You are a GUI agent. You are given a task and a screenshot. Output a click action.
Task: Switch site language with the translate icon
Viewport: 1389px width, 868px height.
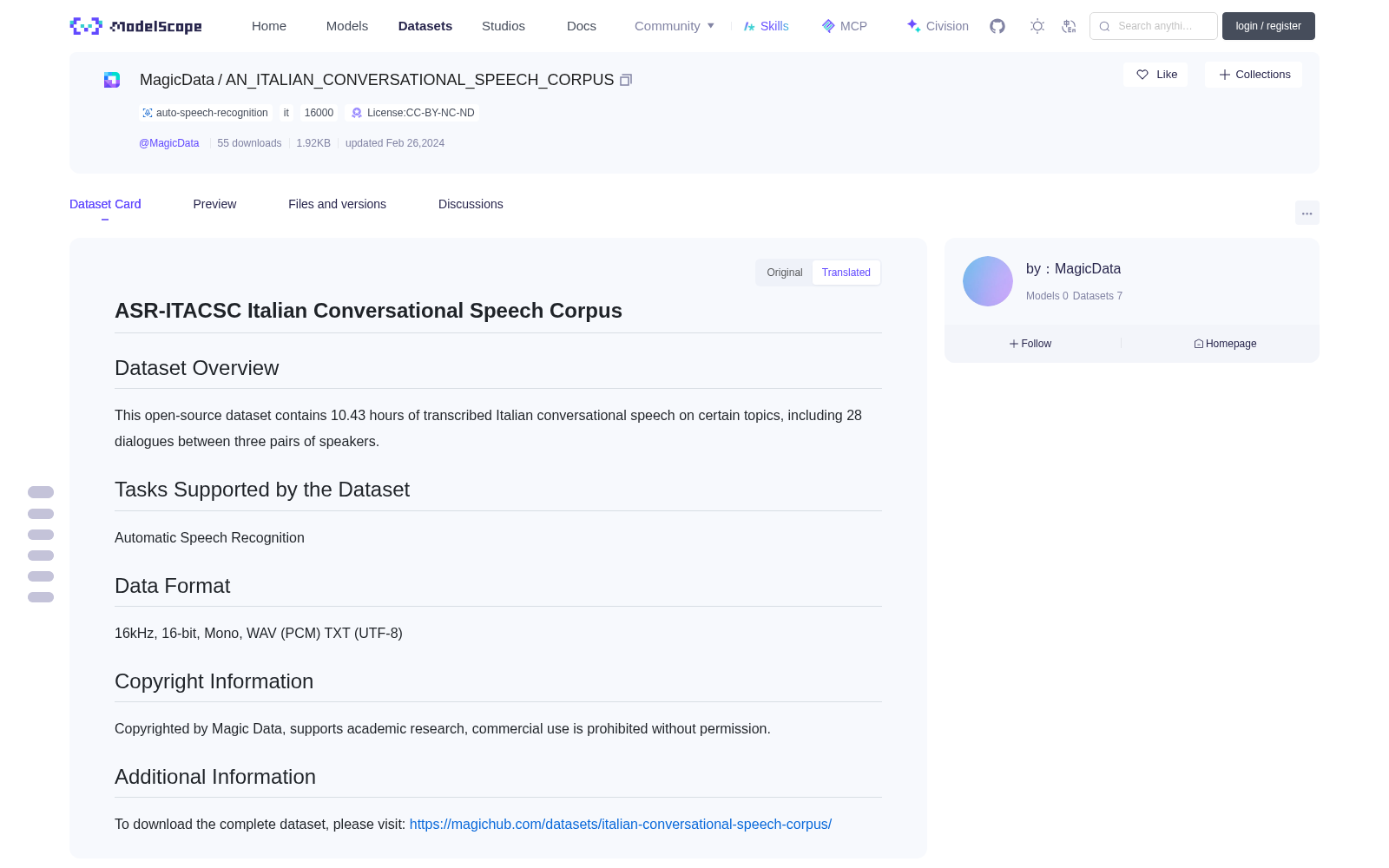coord(1069,26)
